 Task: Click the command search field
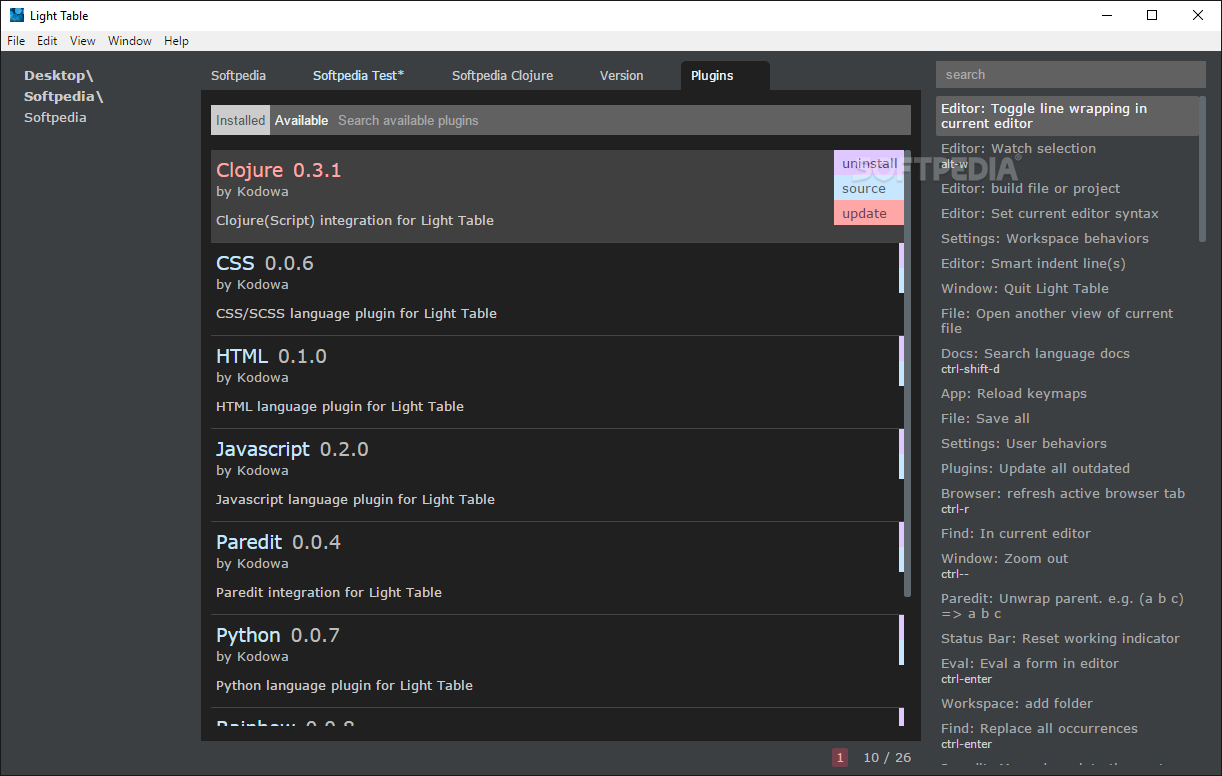tap(1070, 75)
